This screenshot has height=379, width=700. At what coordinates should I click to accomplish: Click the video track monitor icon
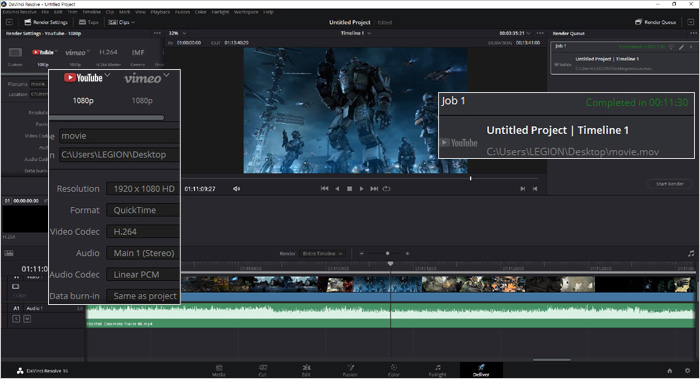[x=16, y=286]
